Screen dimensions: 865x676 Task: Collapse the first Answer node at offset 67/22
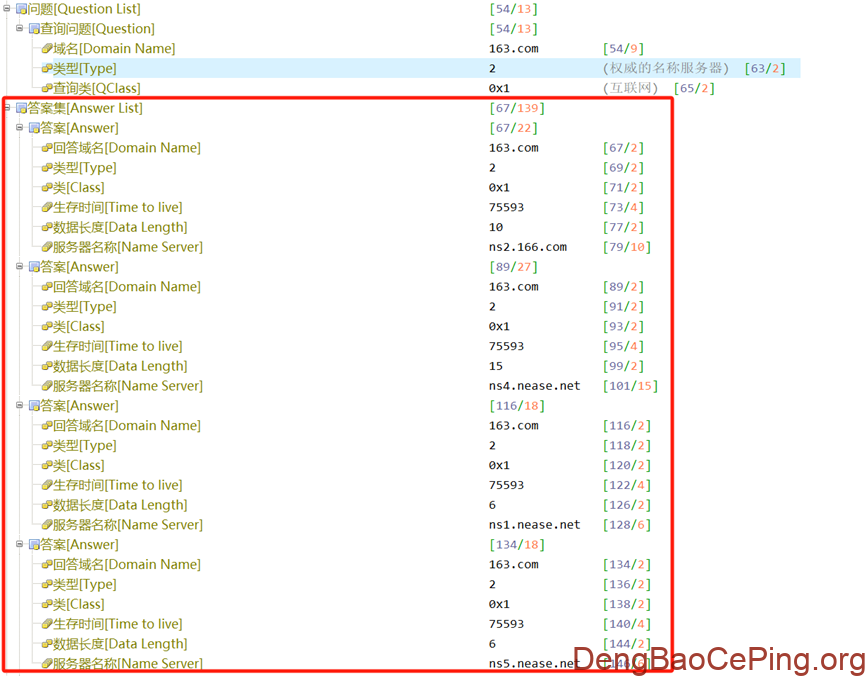click(20, 128)
